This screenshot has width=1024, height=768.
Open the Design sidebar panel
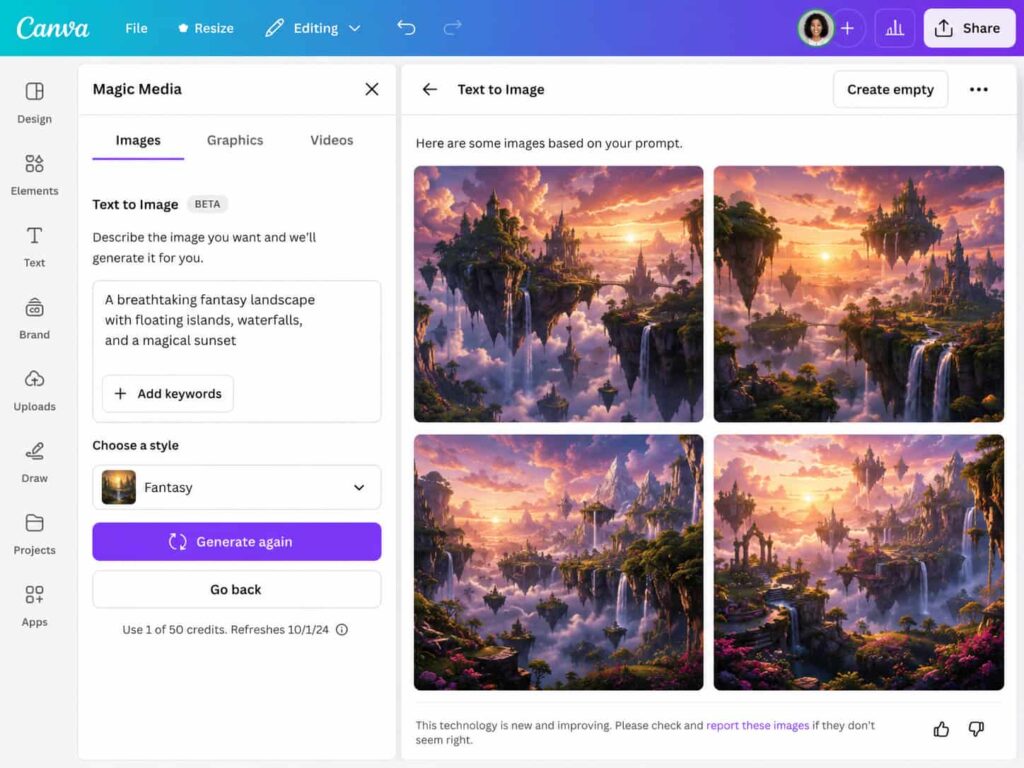tap(35, 103)
